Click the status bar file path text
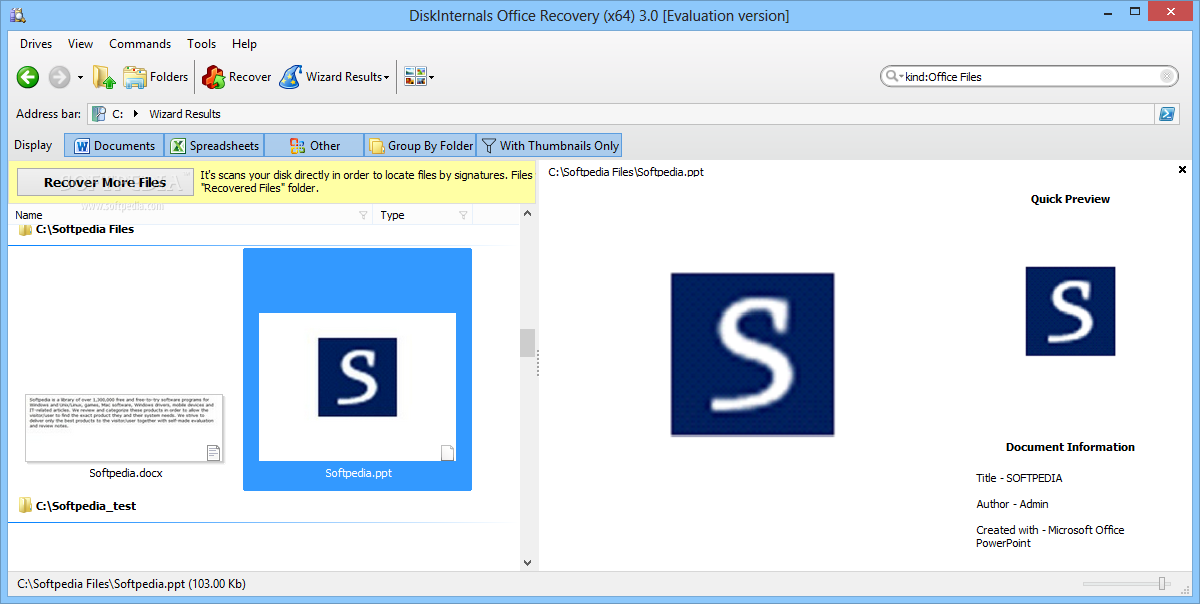The height and width of the screenshot is (604, 1200). [x=132, y=584]
